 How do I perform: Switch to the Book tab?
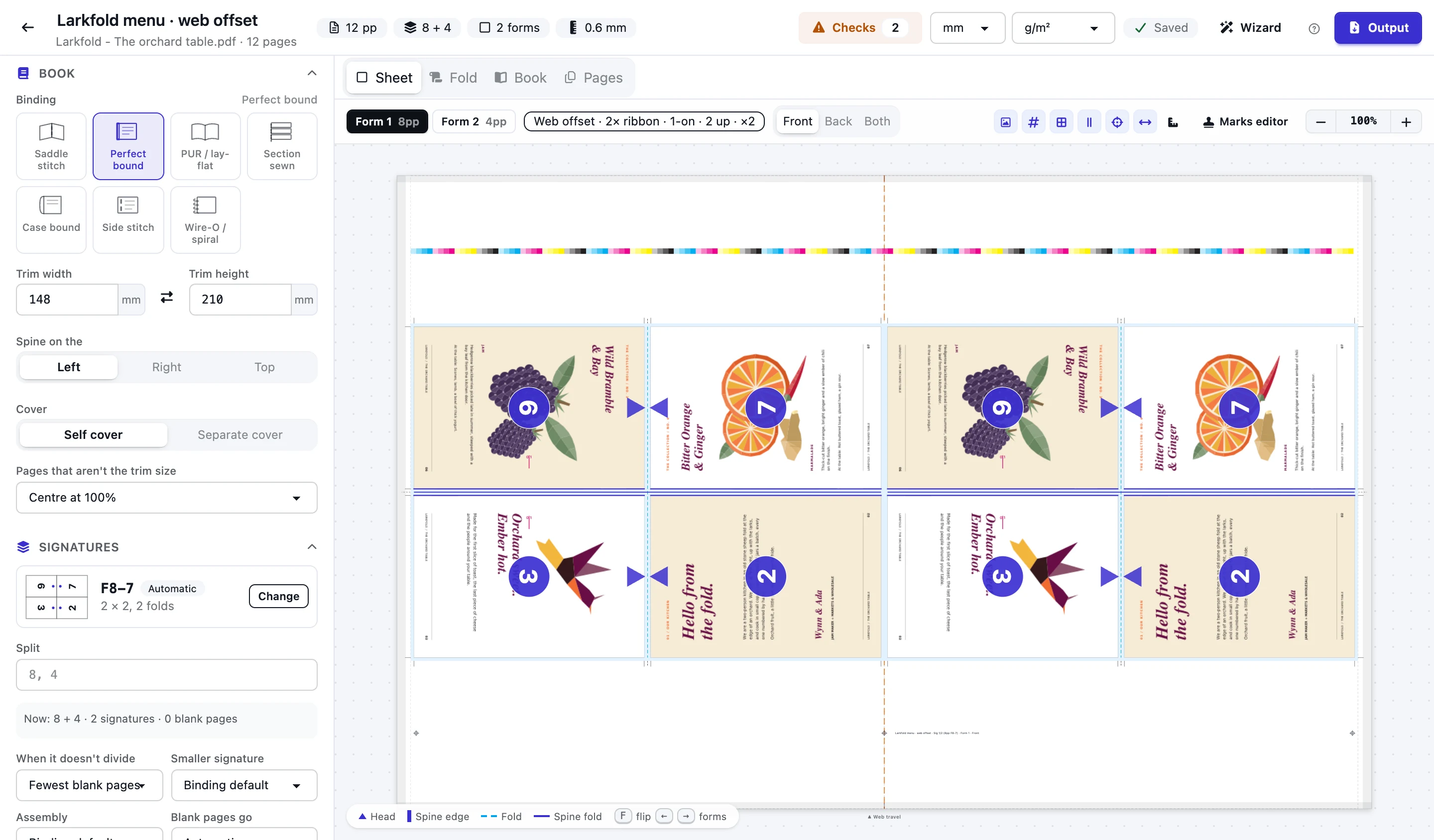point(520,77)
